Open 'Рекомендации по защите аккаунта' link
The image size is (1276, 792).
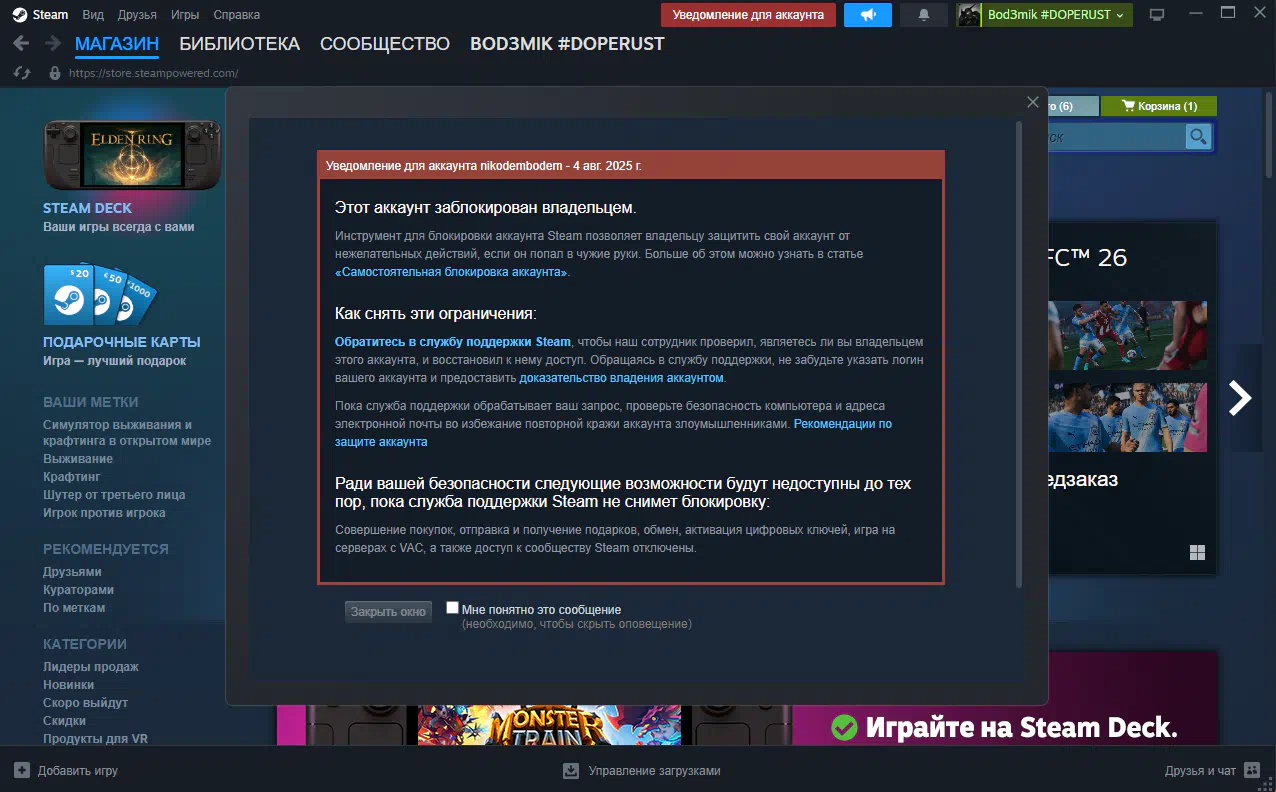613,433
